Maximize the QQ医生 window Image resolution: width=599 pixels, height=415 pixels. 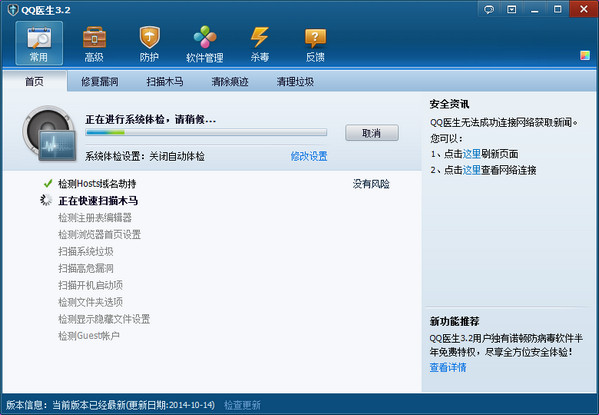coord(557,9)
